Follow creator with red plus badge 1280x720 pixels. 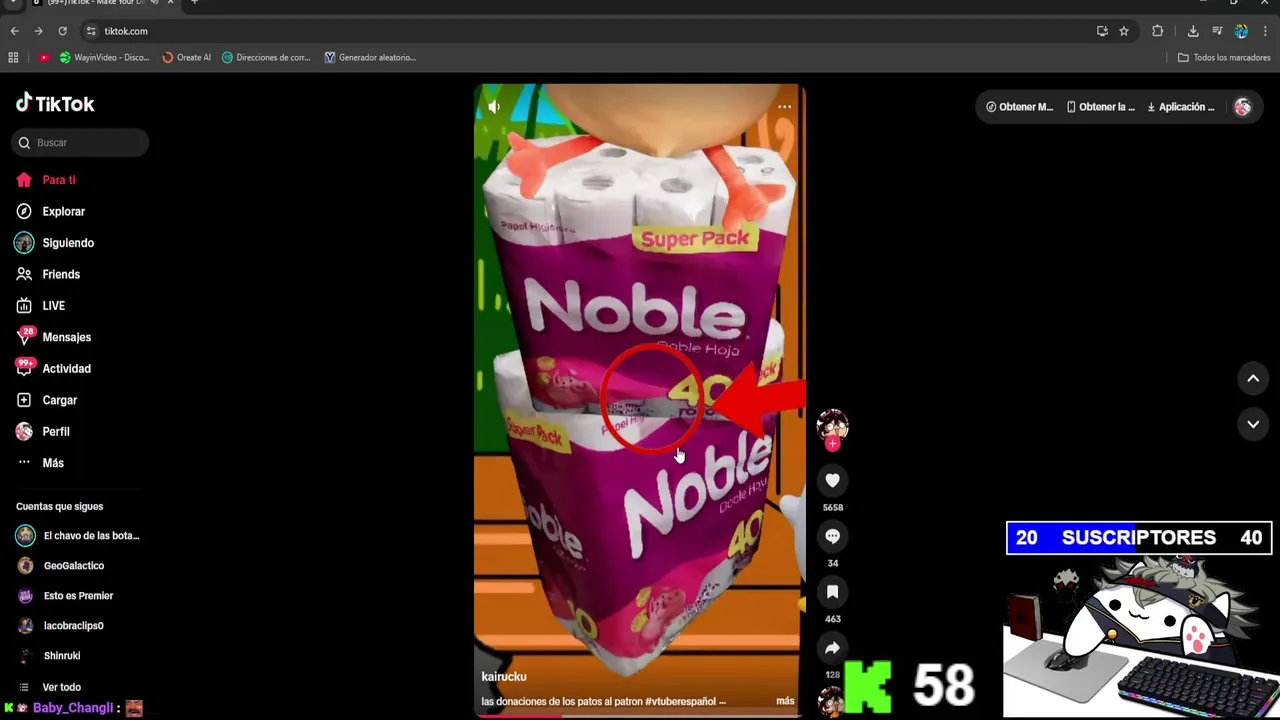[832, 444]
